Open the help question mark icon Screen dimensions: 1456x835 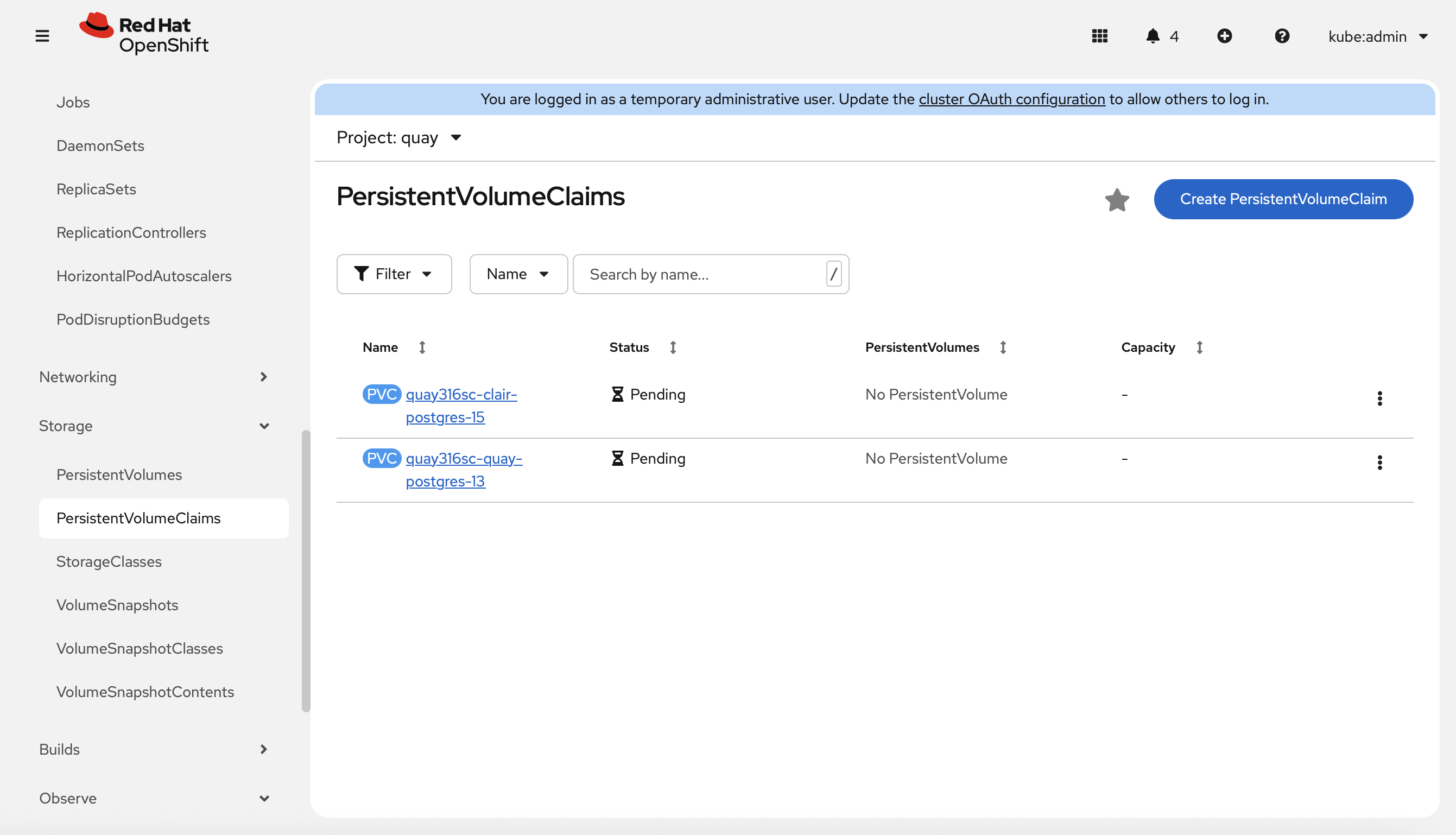tap(1282, 36)
